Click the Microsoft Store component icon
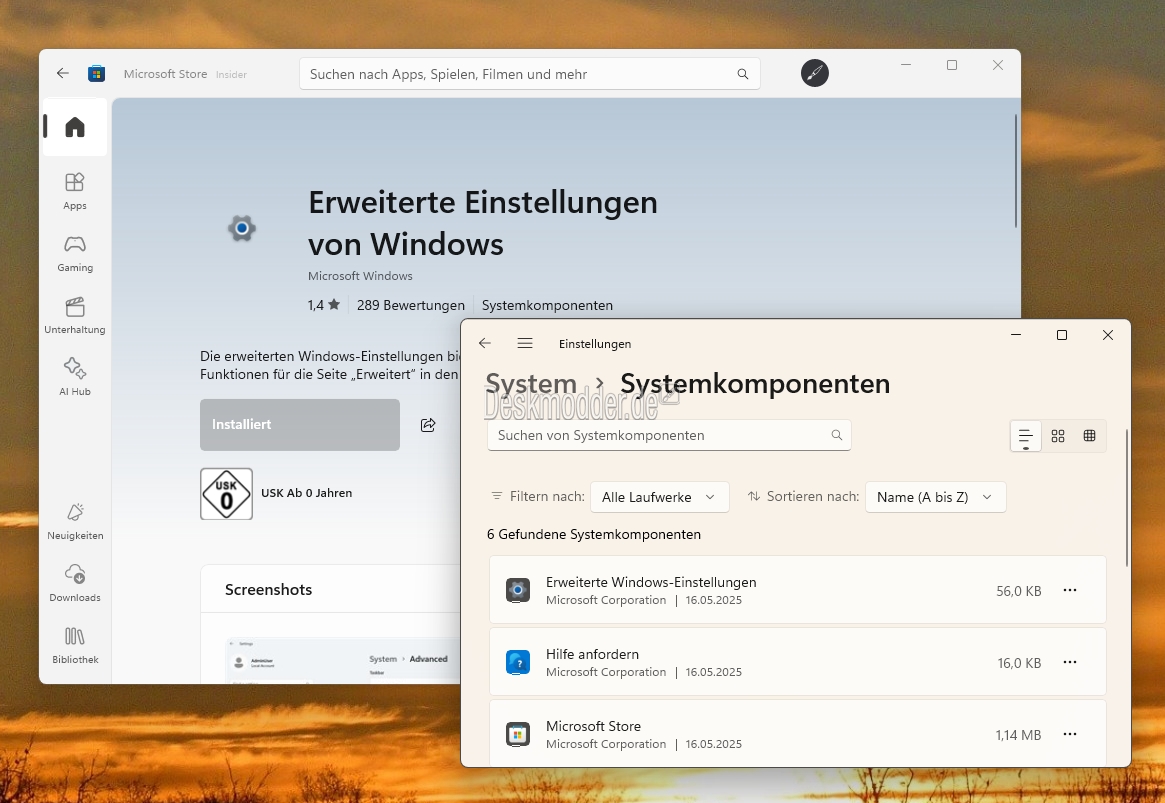The image size is (1165, 803). click(518, 734)
